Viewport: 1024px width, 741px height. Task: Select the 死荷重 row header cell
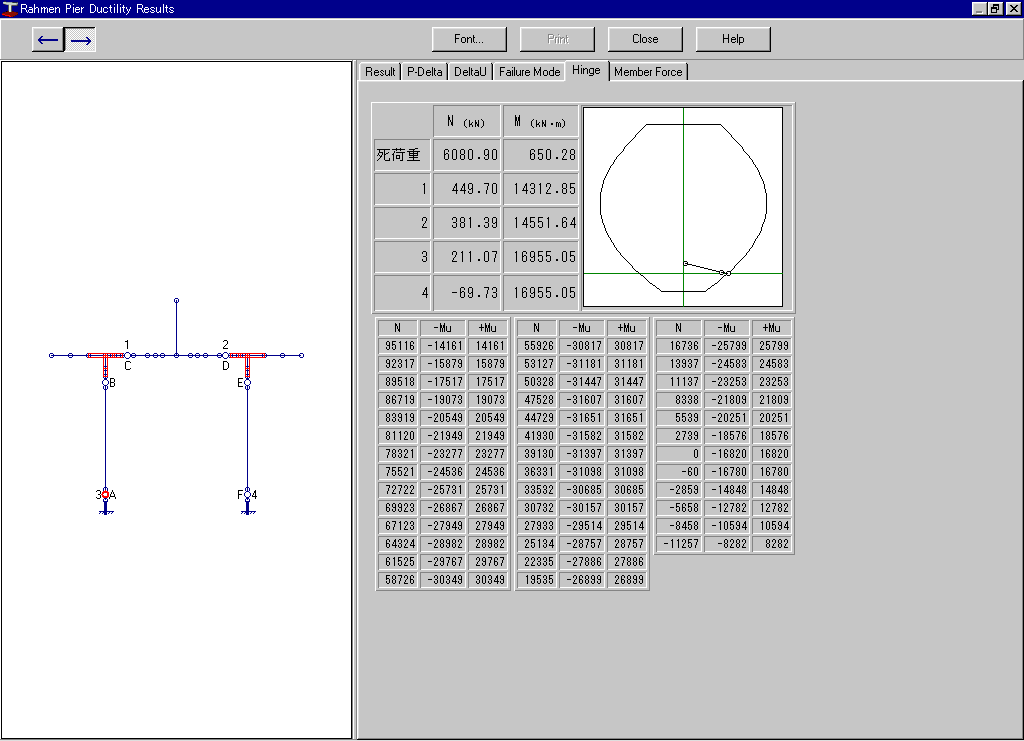coord(401,156)
